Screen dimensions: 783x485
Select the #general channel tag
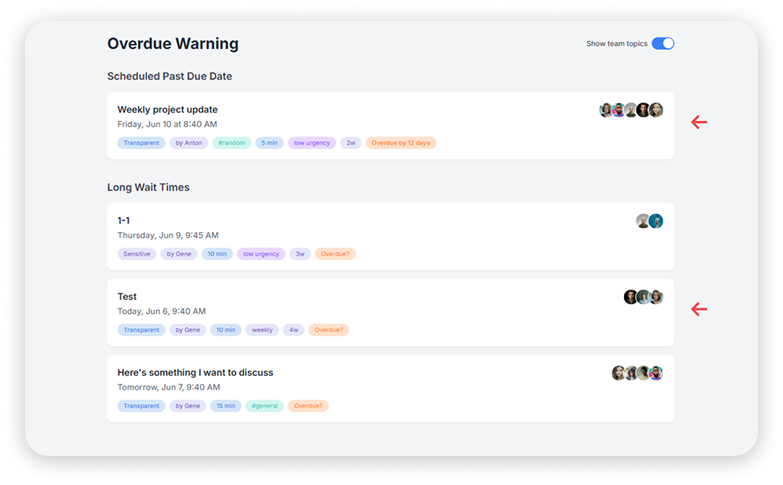[265, 406]
